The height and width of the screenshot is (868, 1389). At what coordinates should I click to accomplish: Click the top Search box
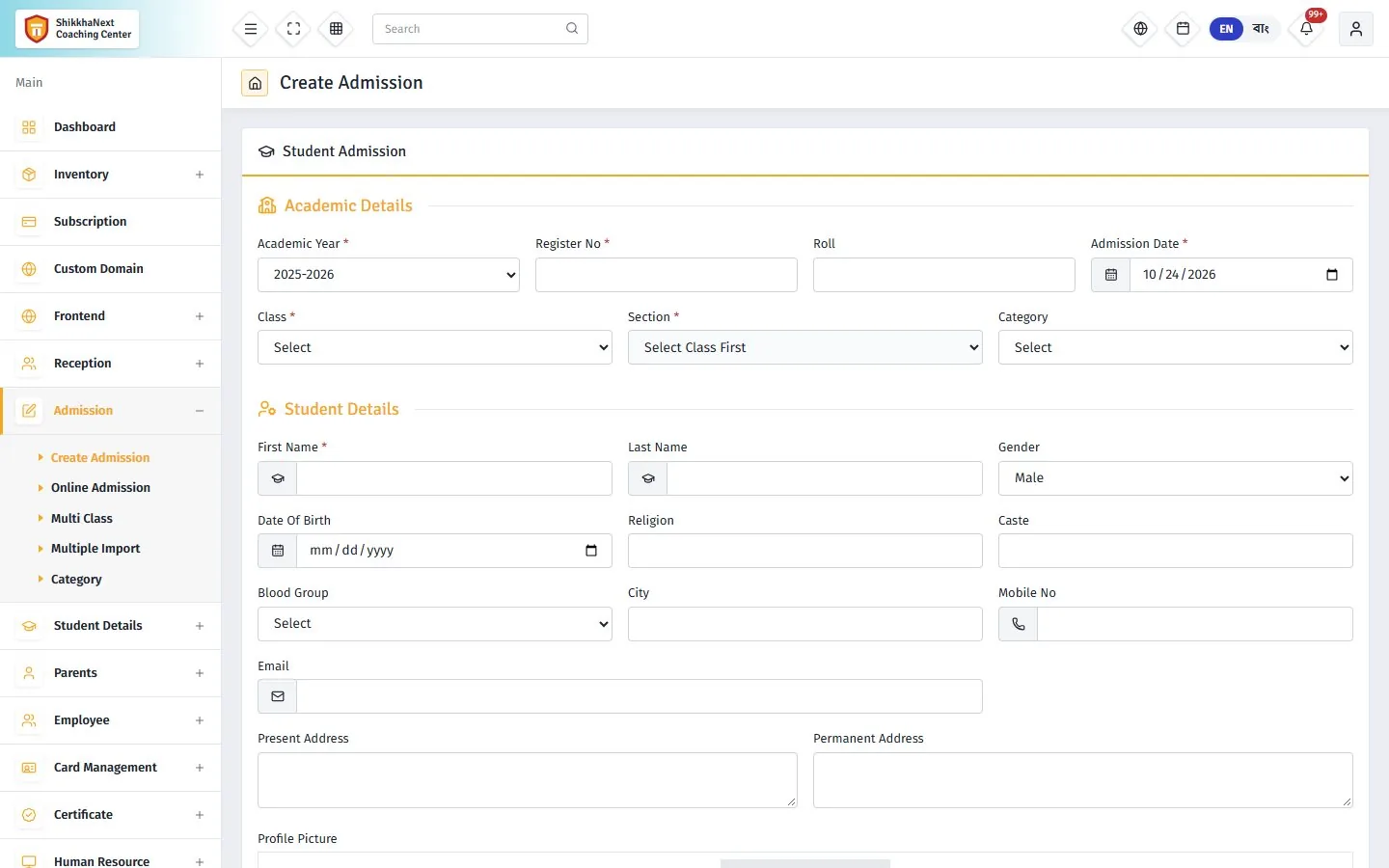point(480,29)
